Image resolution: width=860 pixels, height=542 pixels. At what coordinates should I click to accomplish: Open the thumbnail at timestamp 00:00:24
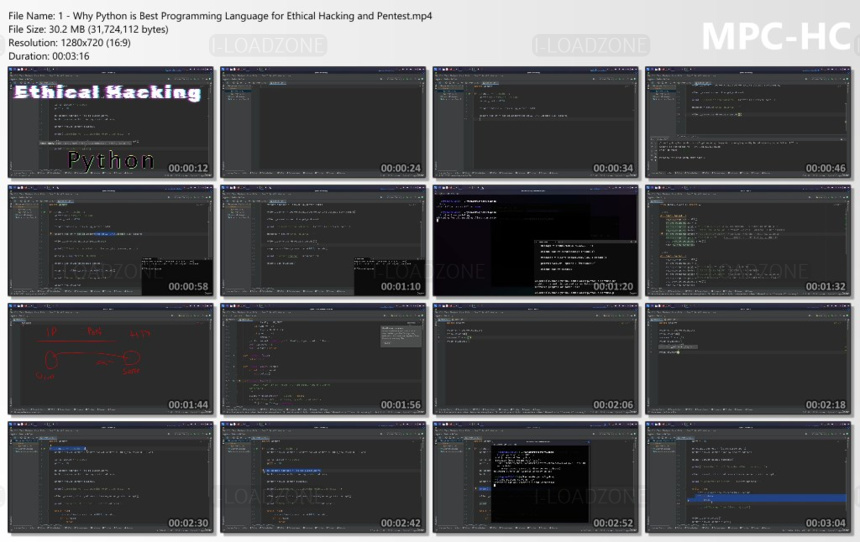[x=323, y=122]
